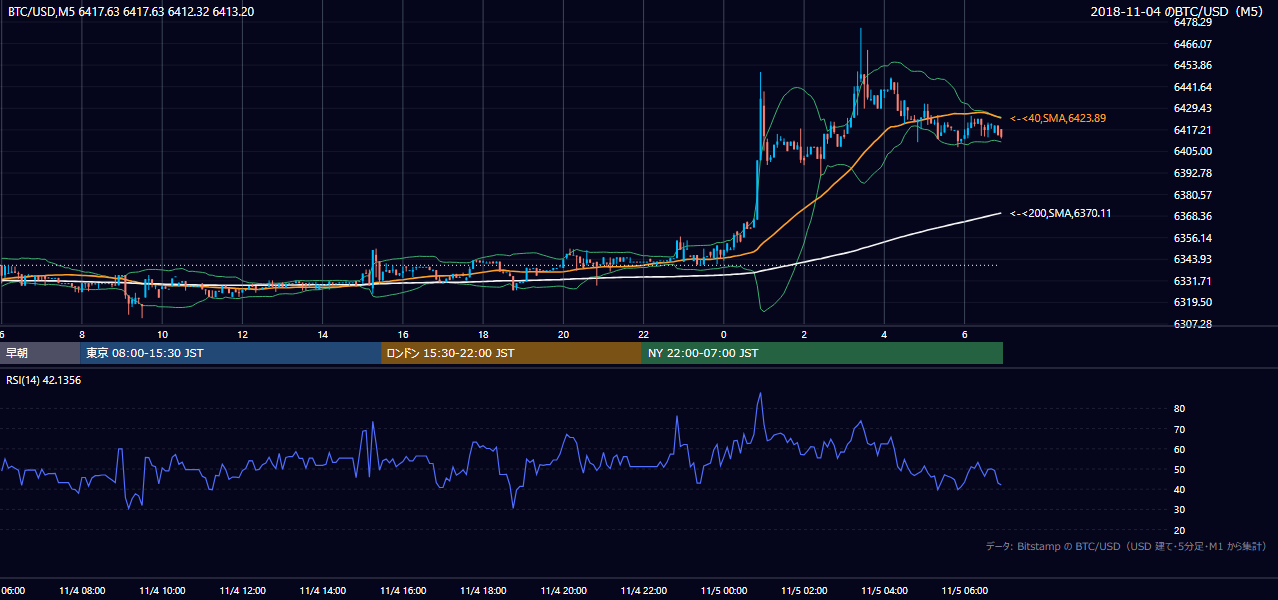Click hour axis label 8 under price chart

pyautogui.click(x=82, y=334)
